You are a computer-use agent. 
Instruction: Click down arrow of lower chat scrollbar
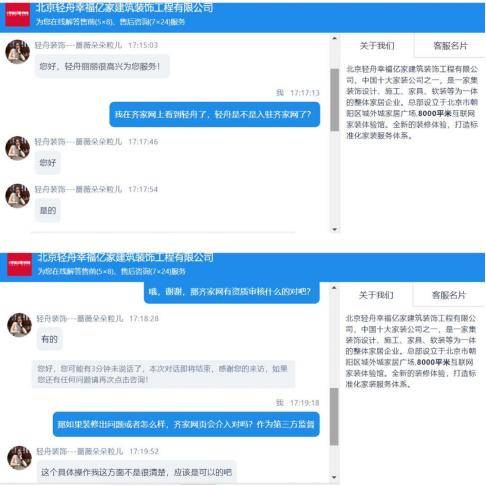[334, 477]
